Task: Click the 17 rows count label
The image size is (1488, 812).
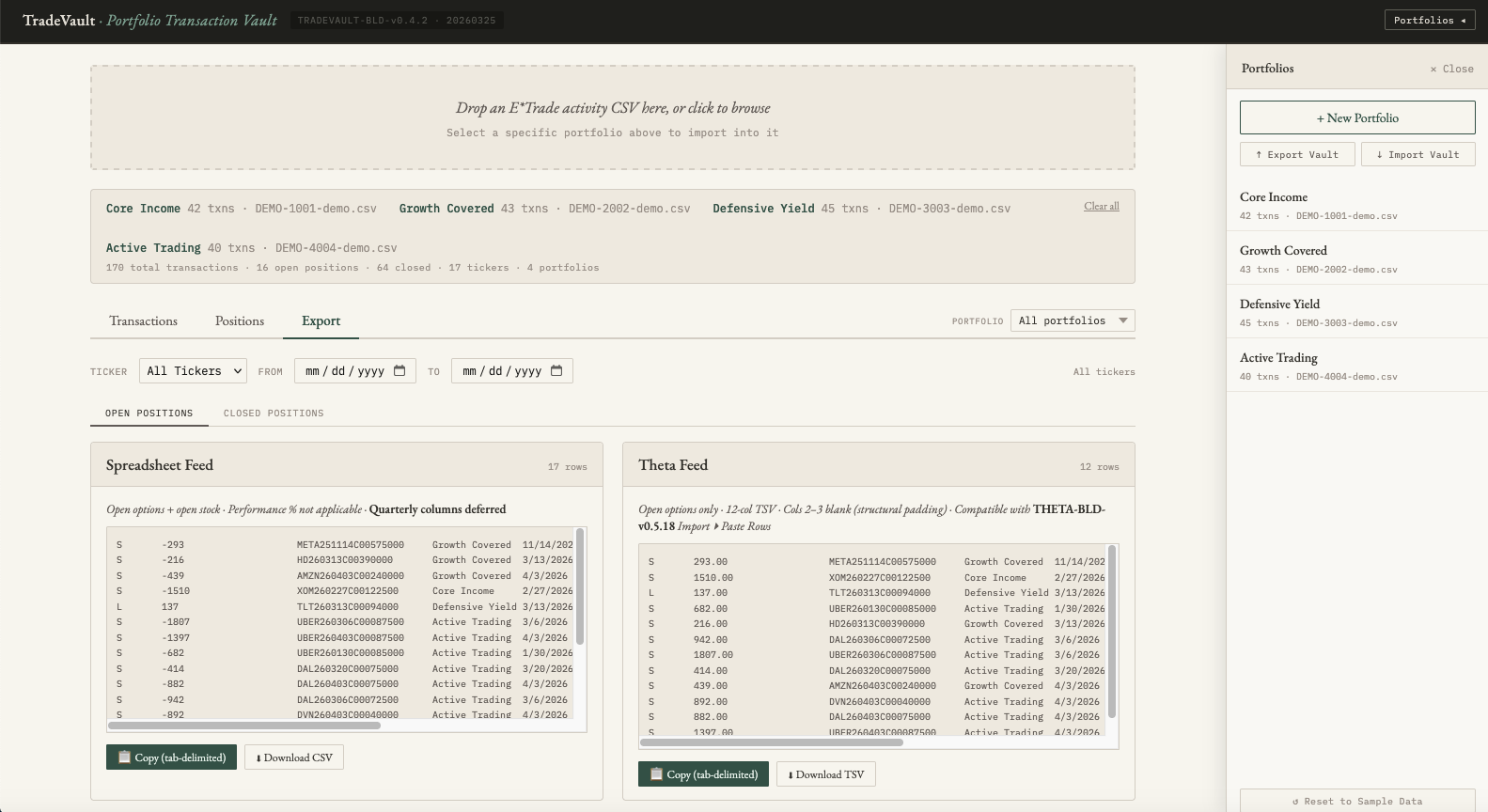Action: (567, 466)
